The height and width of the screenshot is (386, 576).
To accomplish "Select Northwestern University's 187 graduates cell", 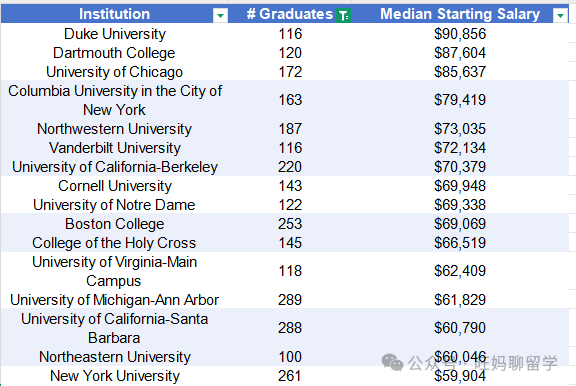I will pos(290,129).
